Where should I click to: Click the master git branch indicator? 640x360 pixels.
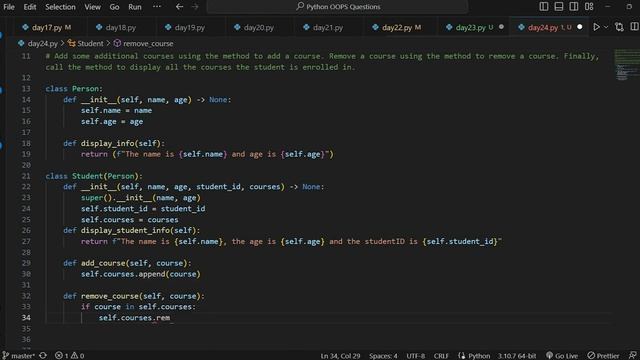click(x=19, y=356)
